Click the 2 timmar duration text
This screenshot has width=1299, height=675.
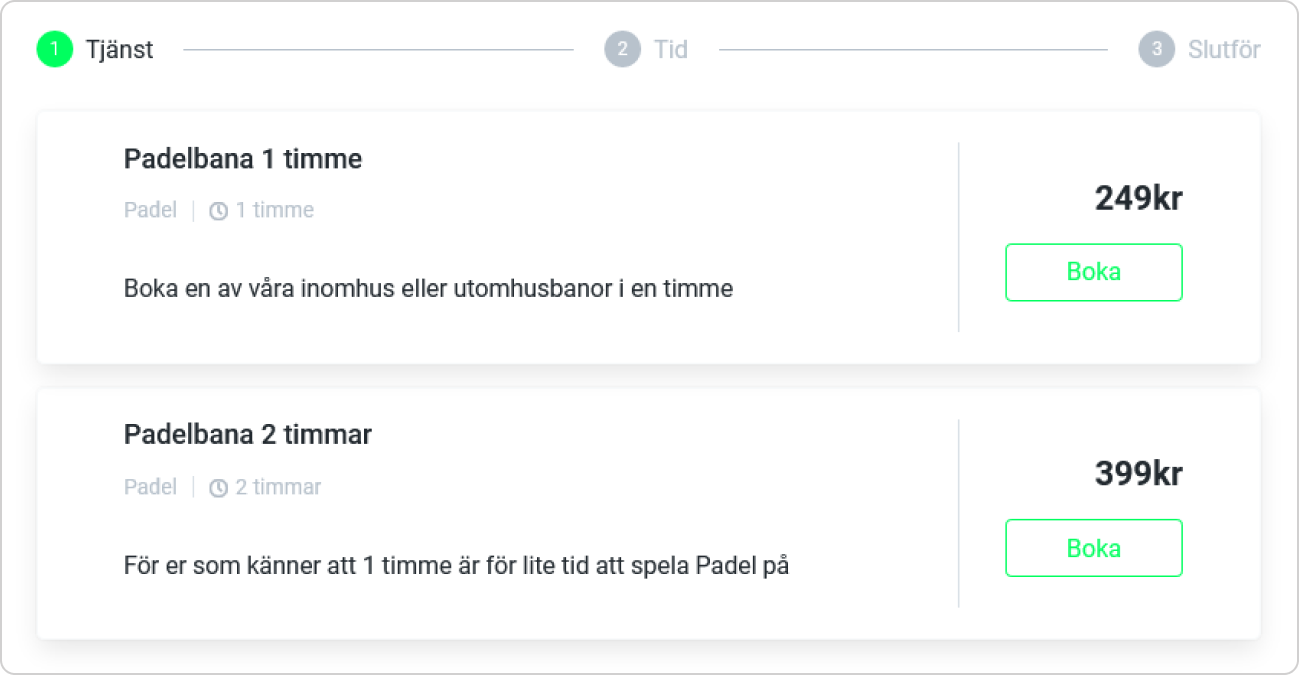click(278, 487)
